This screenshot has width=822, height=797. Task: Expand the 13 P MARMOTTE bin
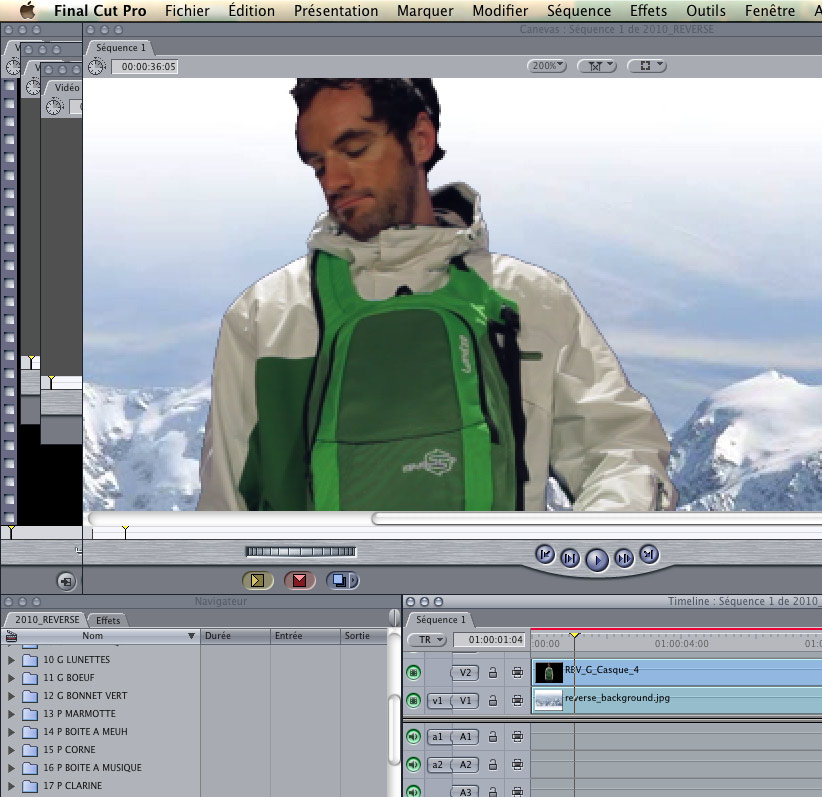point(11,714)
